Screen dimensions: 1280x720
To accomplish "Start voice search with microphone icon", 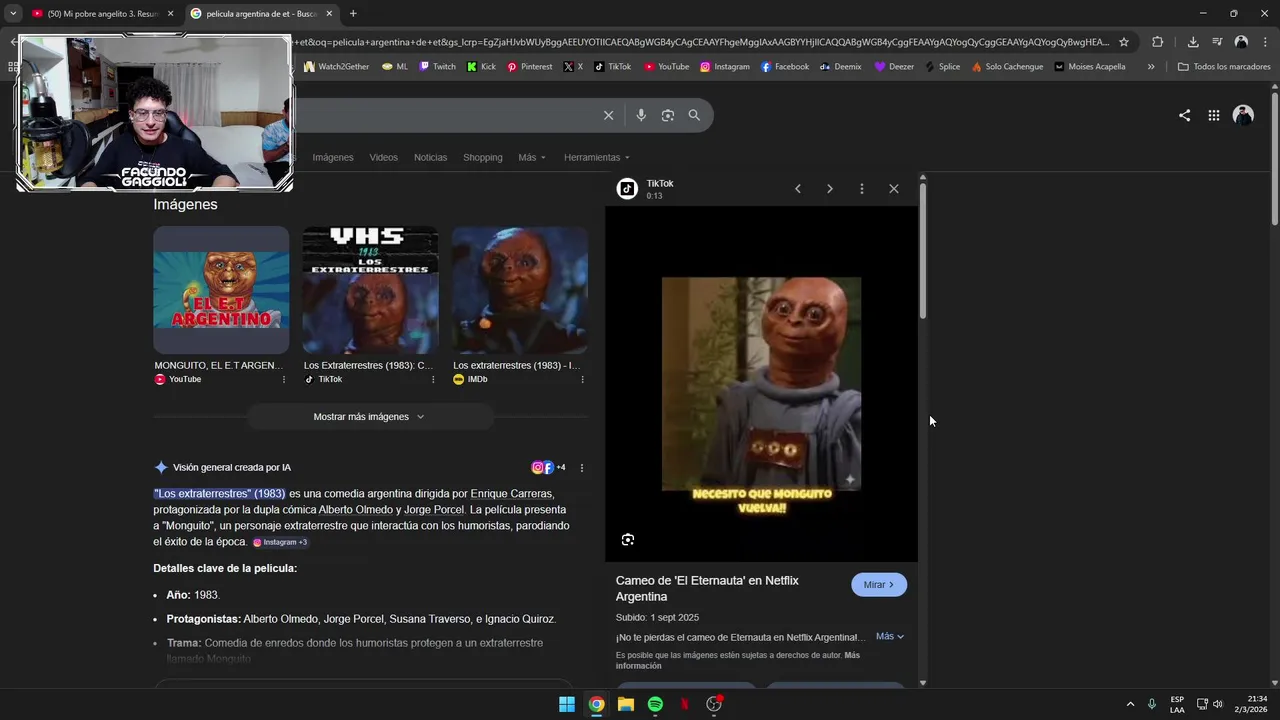I will [641, 115].
